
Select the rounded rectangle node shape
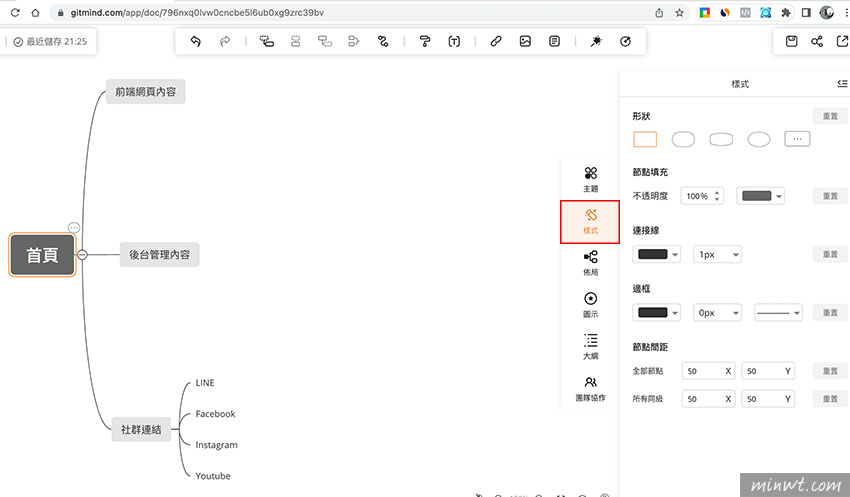point(683,139)
